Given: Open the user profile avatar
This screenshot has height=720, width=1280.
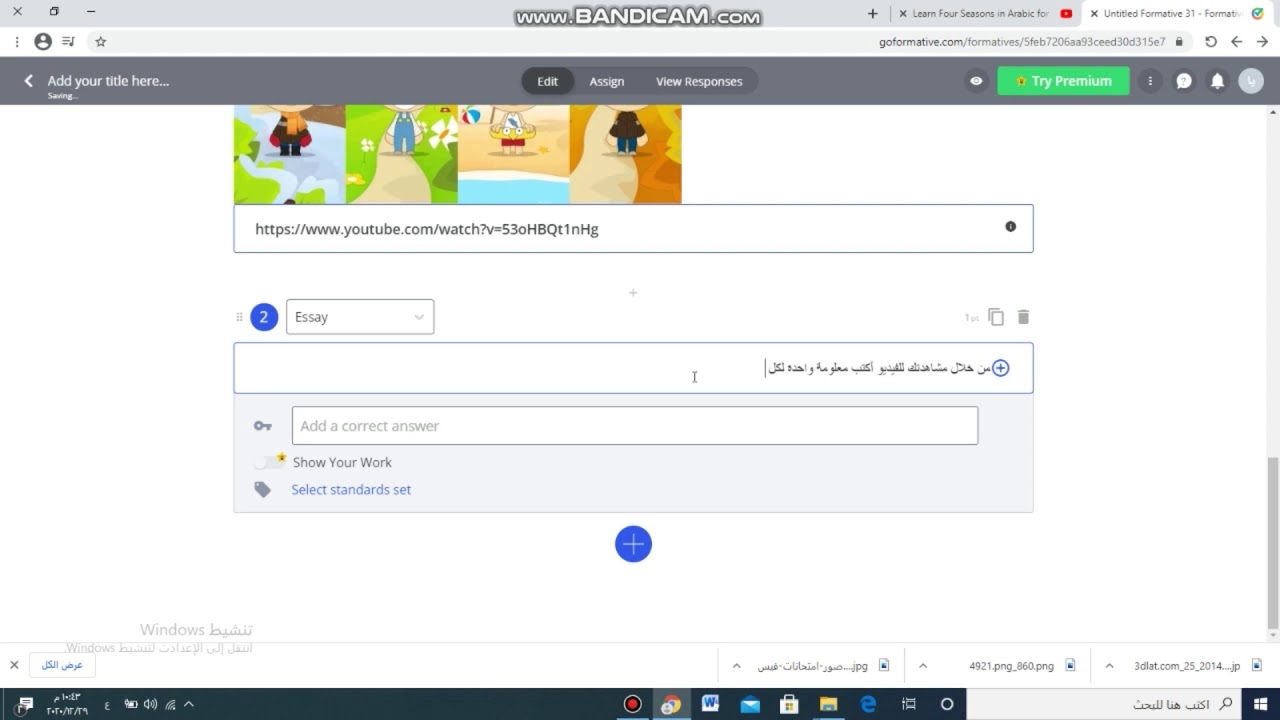Looking at the screenshot, I should pyautogui.click(x=1251, y=81).
